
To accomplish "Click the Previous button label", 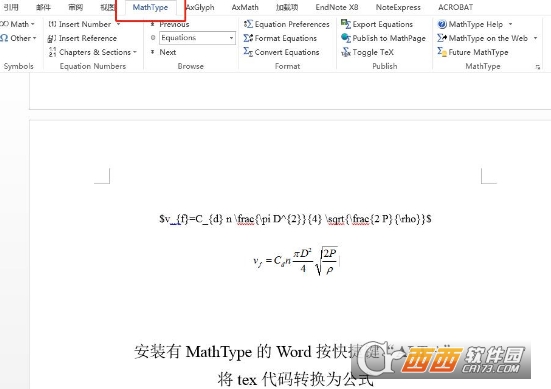I will [x=174, y=24].
